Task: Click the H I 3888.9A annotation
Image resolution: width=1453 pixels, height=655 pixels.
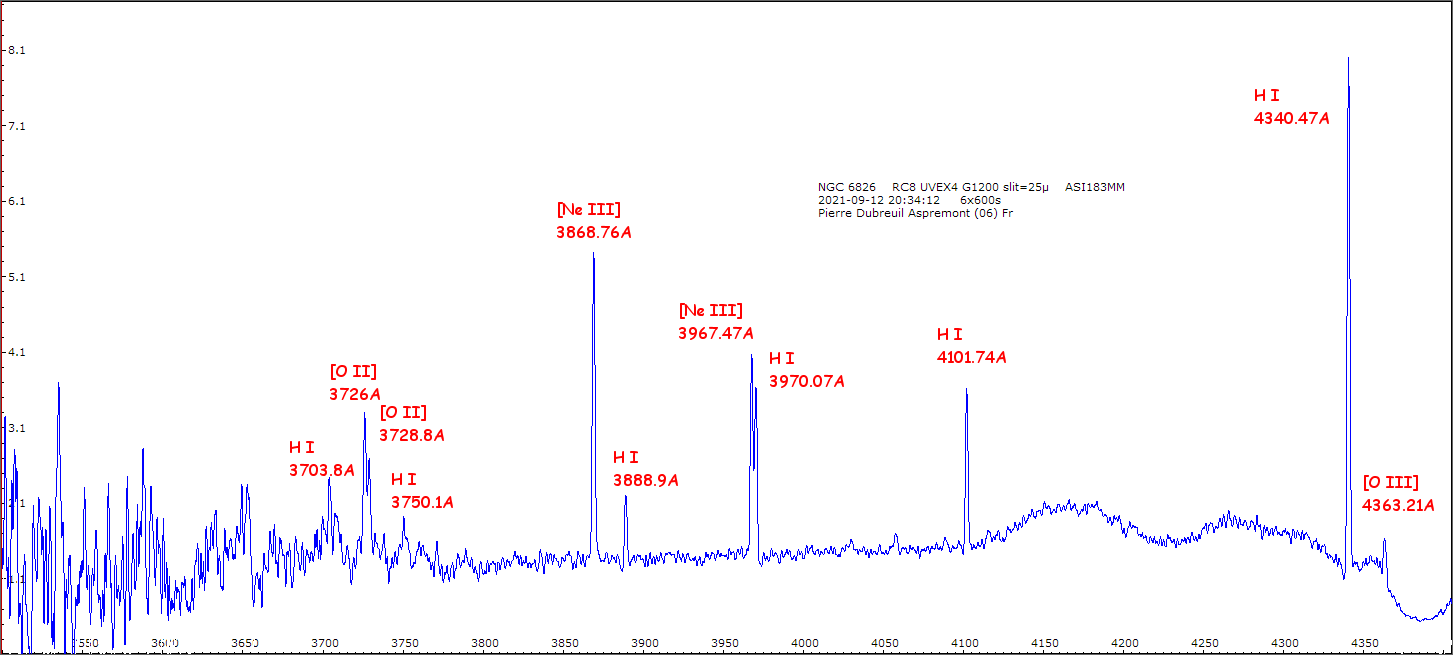Action: click(645, 469)
